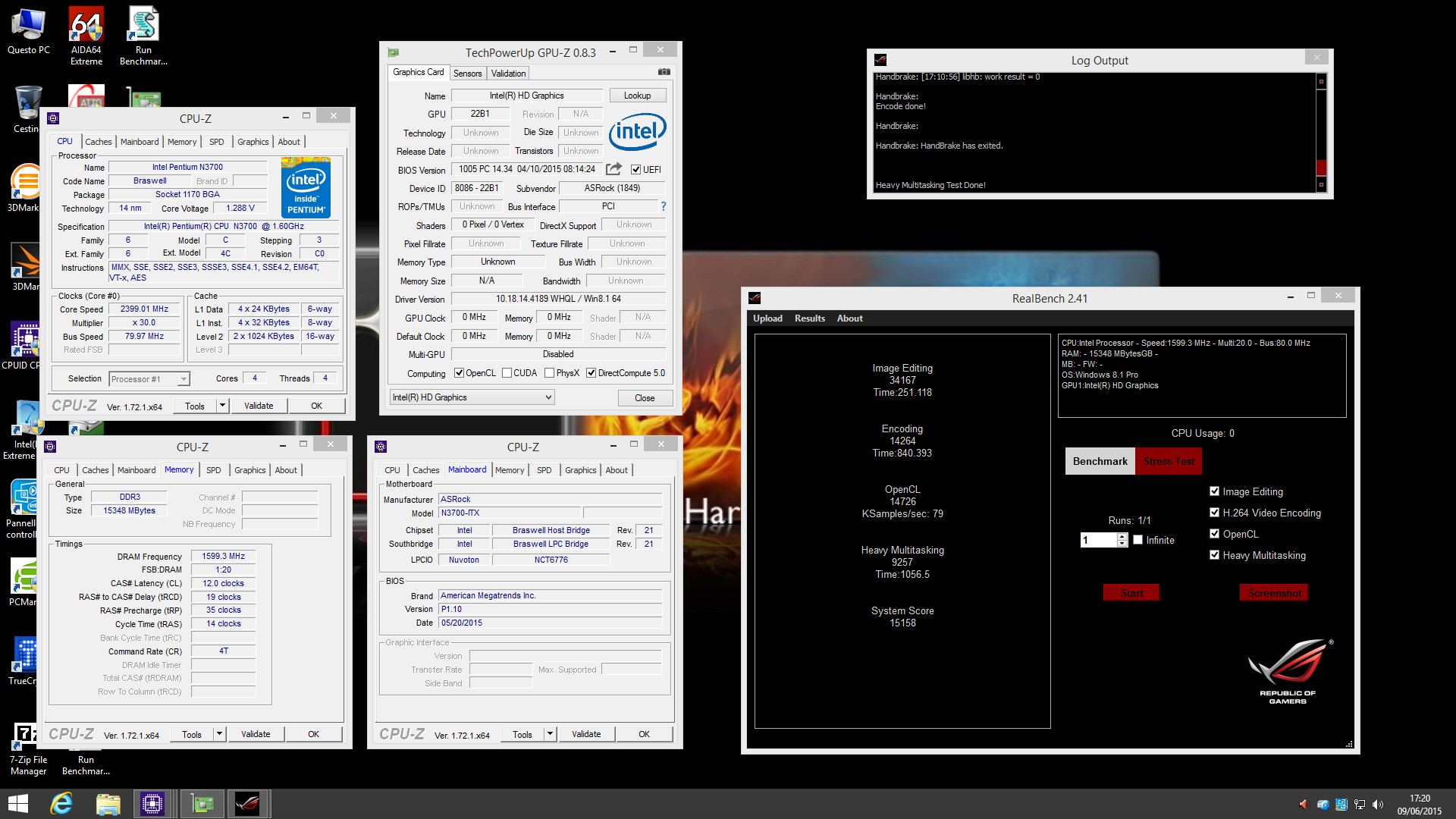This screenshot has width=1456, height=819.
Task: Click the Log Output window title icon
Action: [x=880, y=60]
